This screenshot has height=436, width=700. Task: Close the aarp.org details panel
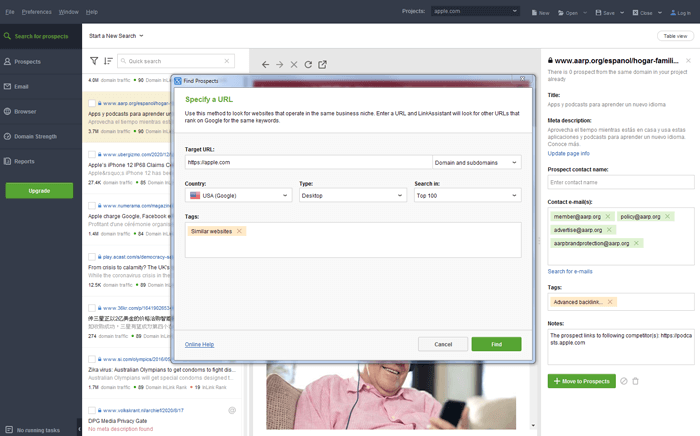688,61
